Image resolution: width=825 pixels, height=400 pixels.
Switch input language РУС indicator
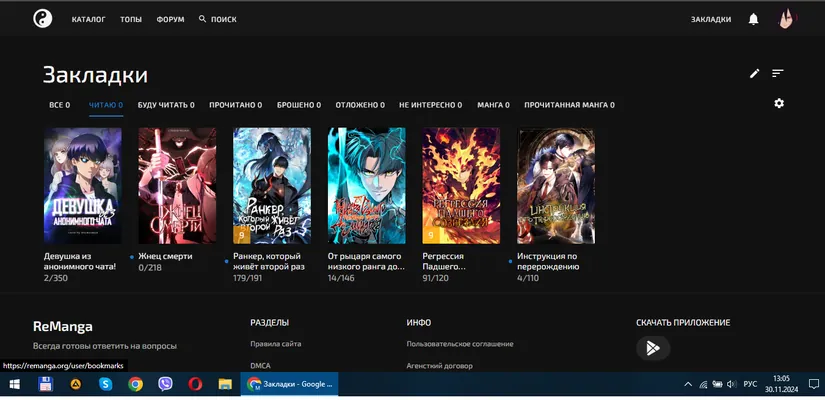click(750, 384)
